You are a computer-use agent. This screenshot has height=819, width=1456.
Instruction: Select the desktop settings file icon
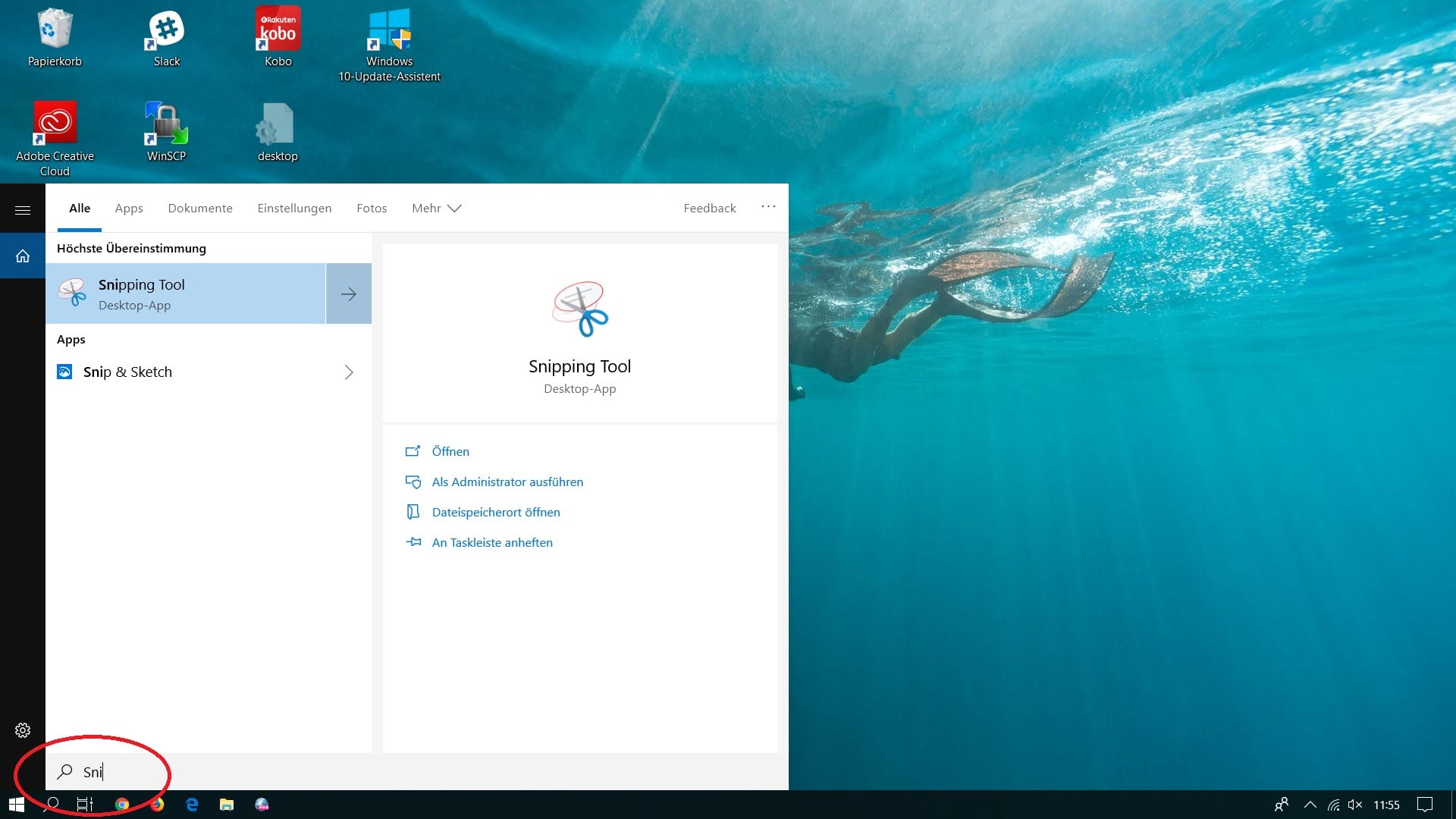click(278, 131)
